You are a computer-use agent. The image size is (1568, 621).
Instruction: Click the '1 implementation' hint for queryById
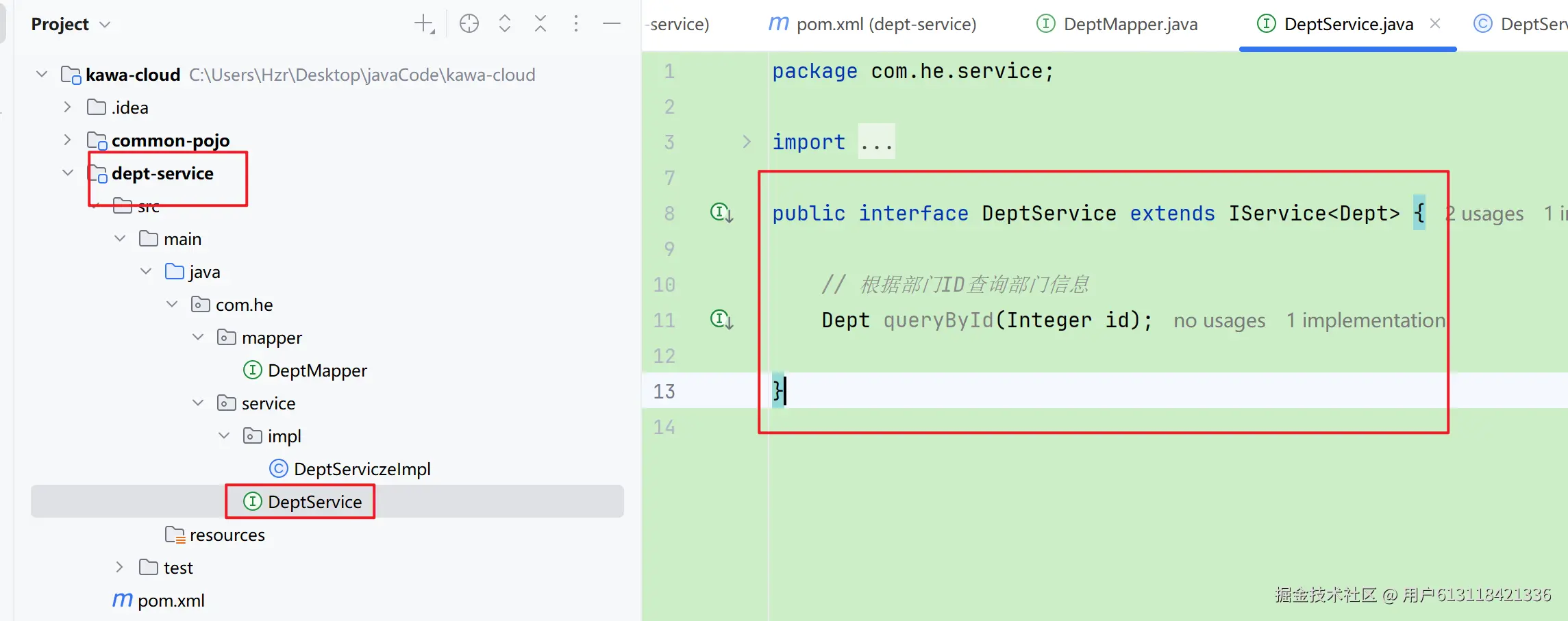[x=1366, y=320]
